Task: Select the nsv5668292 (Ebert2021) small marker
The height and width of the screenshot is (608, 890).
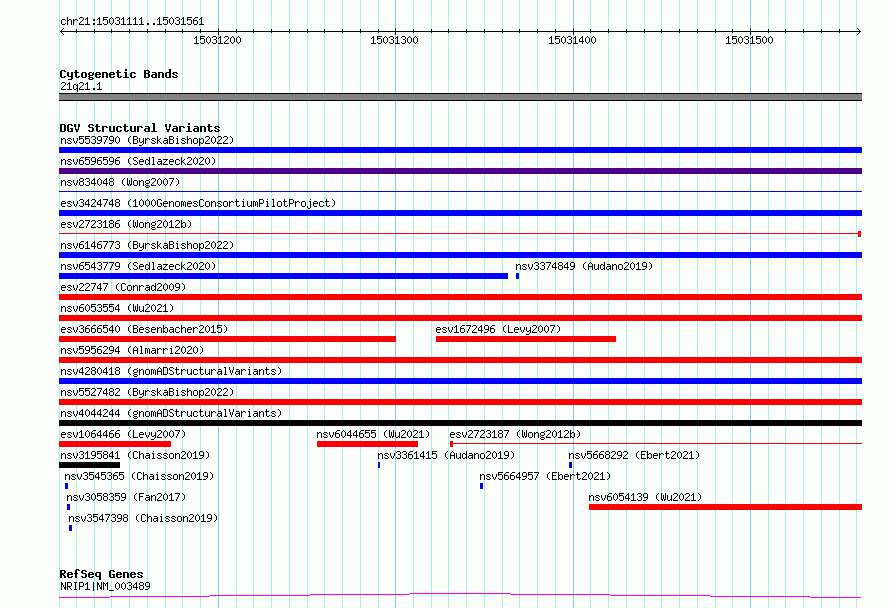Action: point(570,465)
